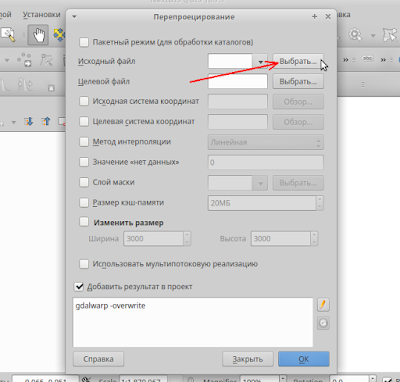The image size is (400, 382).
Task: Click the blue up-arrow layer icon
Action: (46, 121)
